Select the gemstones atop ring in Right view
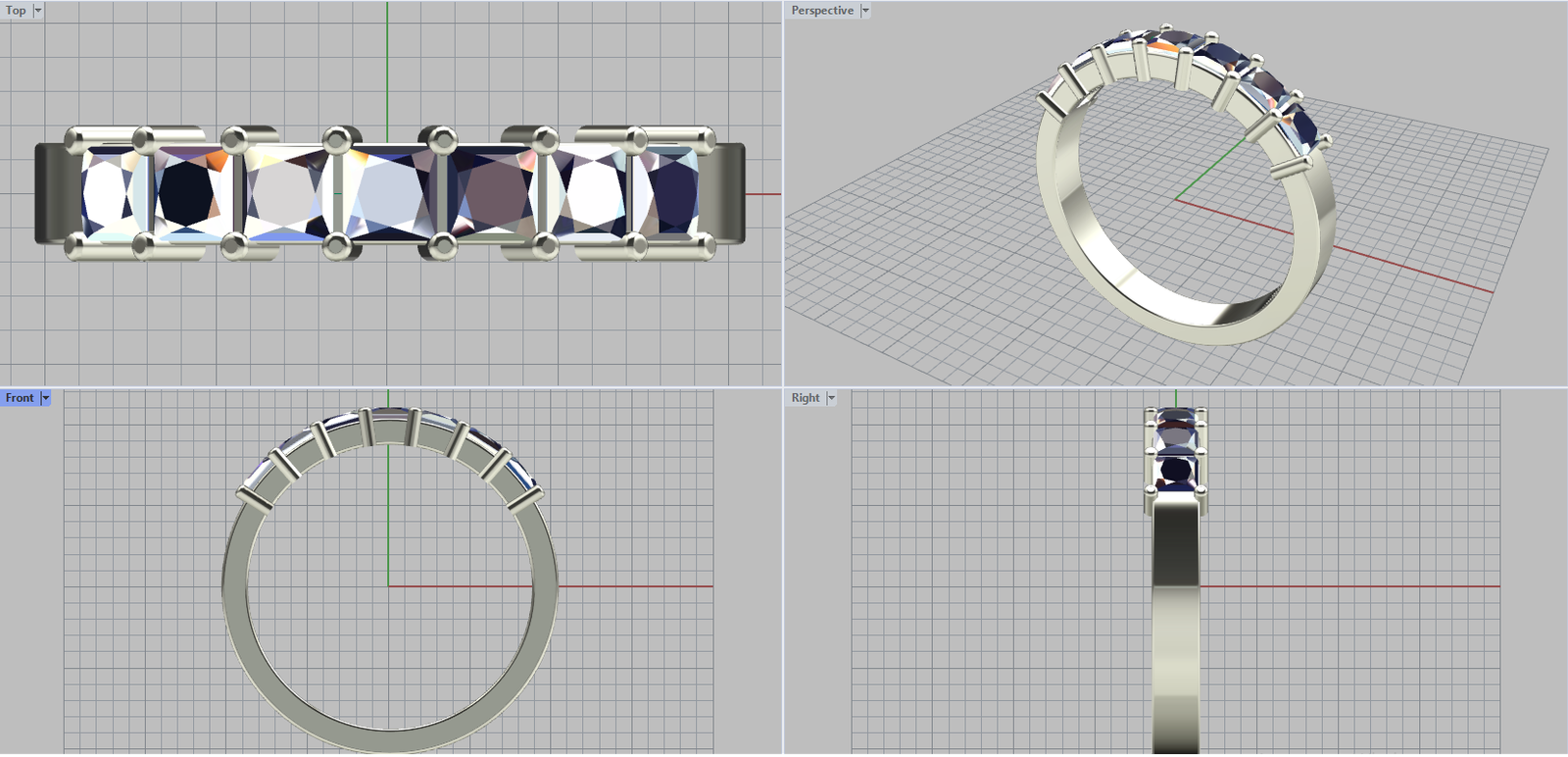 pyautogui.click(x=1176, y=451)
